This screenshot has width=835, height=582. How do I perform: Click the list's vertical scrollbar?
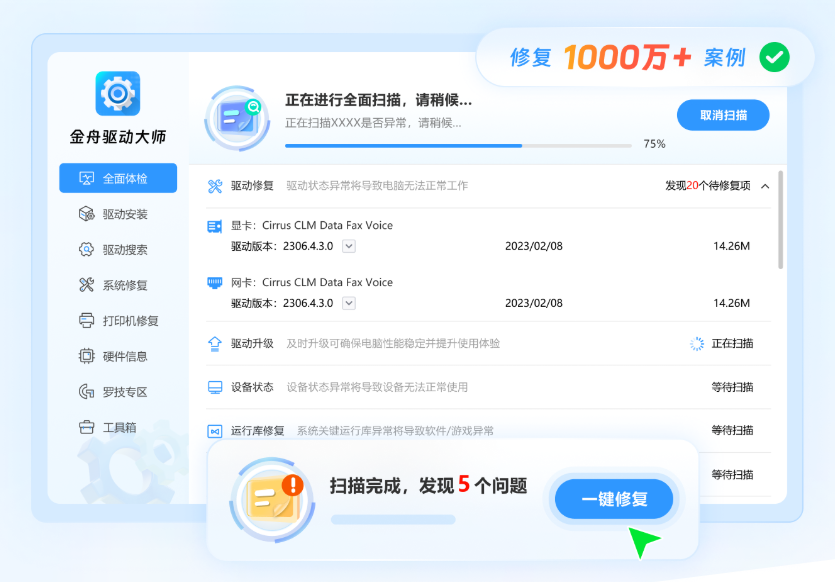780,219
